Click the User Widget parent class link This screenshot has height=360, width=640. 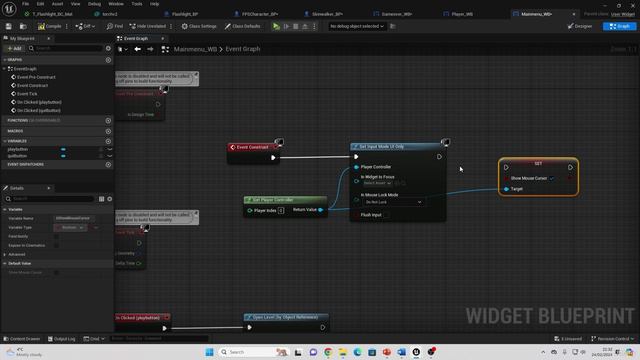coord(623,14)
